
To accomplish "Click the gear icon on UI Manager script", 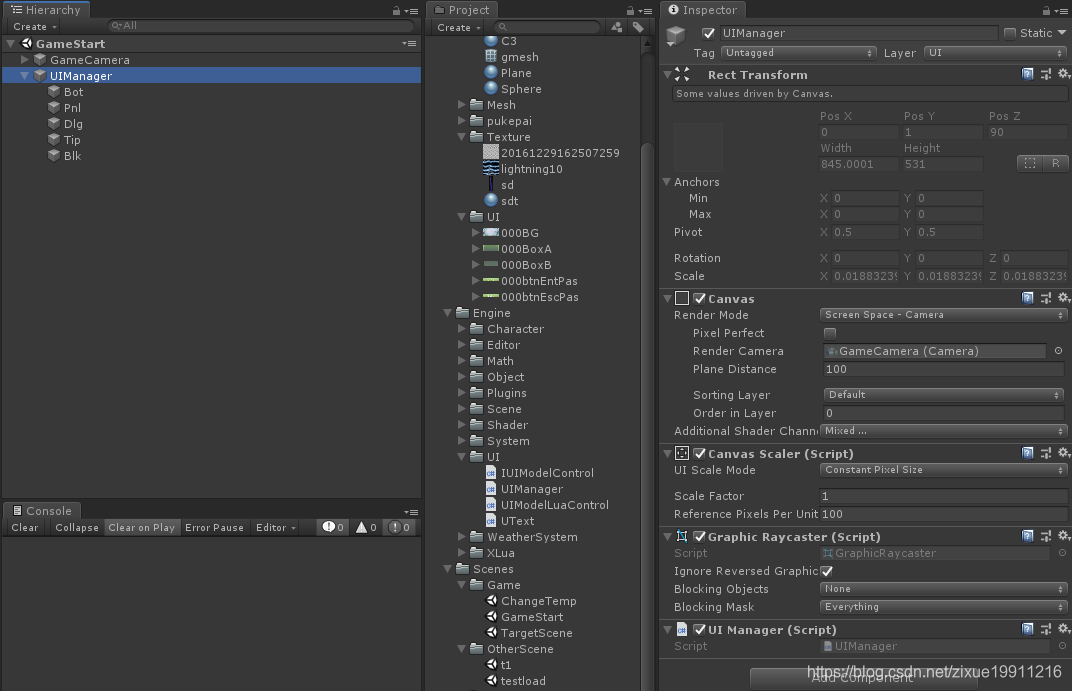I will [x=1064, y=629].
